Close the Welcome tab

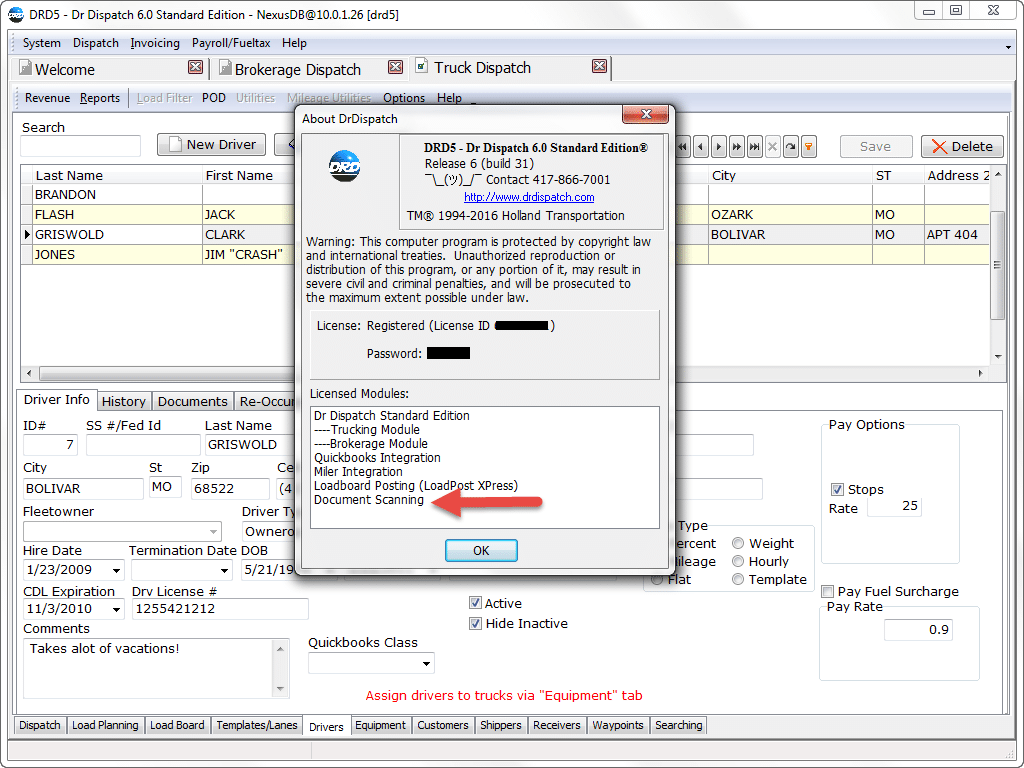(193, 67)
